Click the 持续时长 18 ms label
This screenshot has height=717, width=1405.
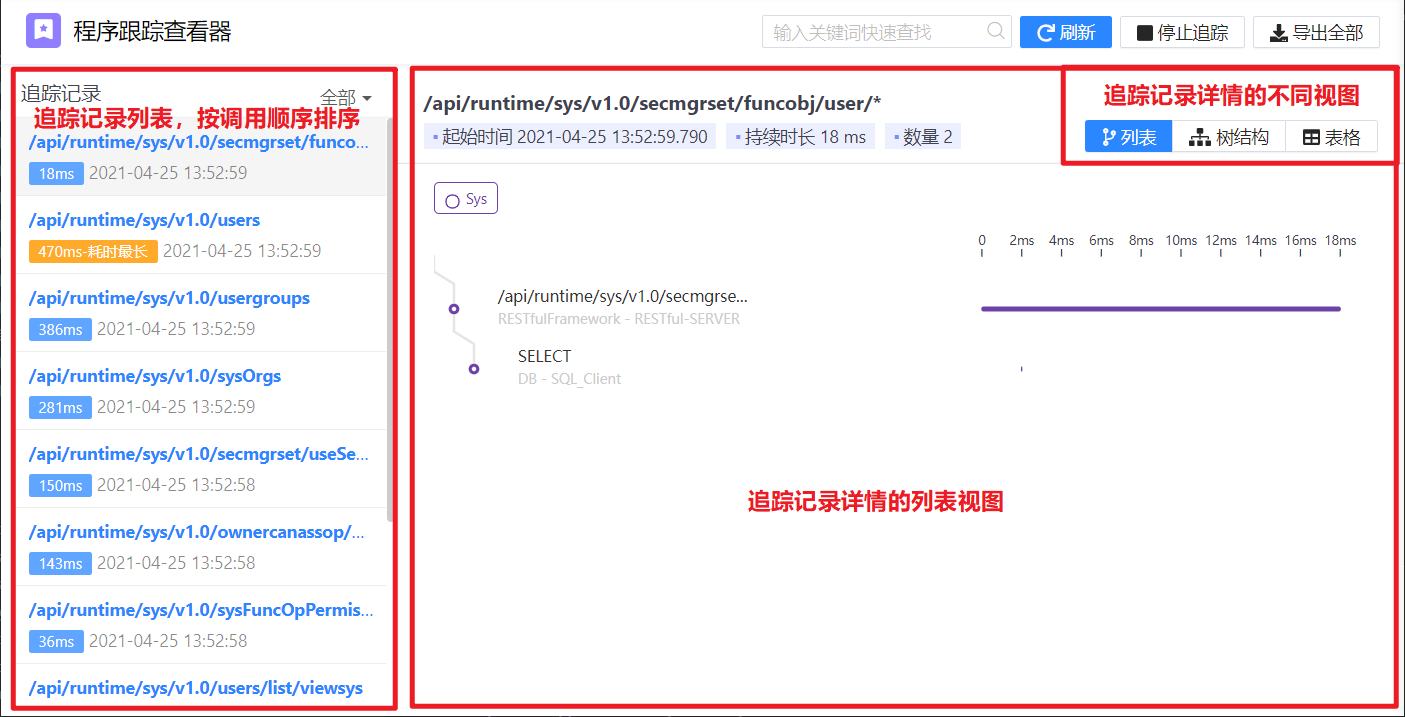[800, 137]
